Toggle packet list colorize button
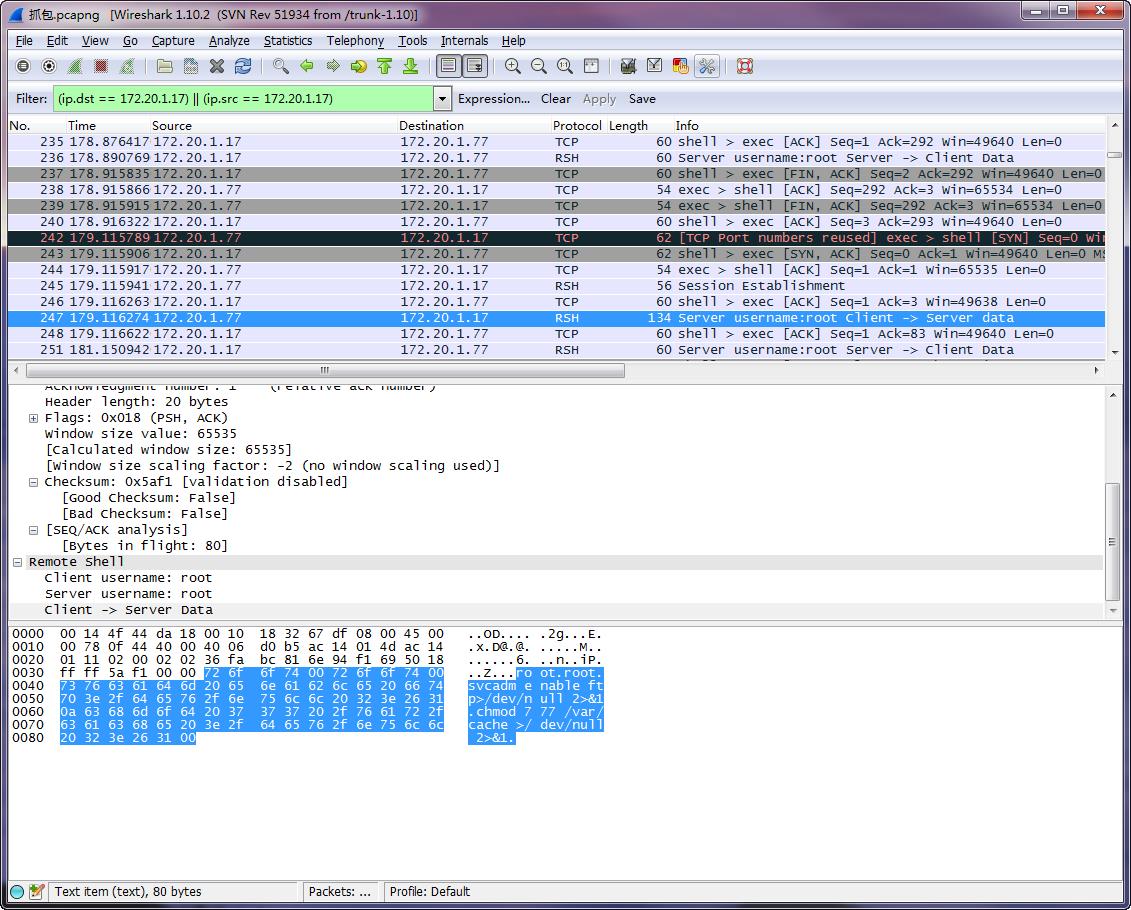The width and height of the screenshot is (1131, 910). [x=448, y=66]
